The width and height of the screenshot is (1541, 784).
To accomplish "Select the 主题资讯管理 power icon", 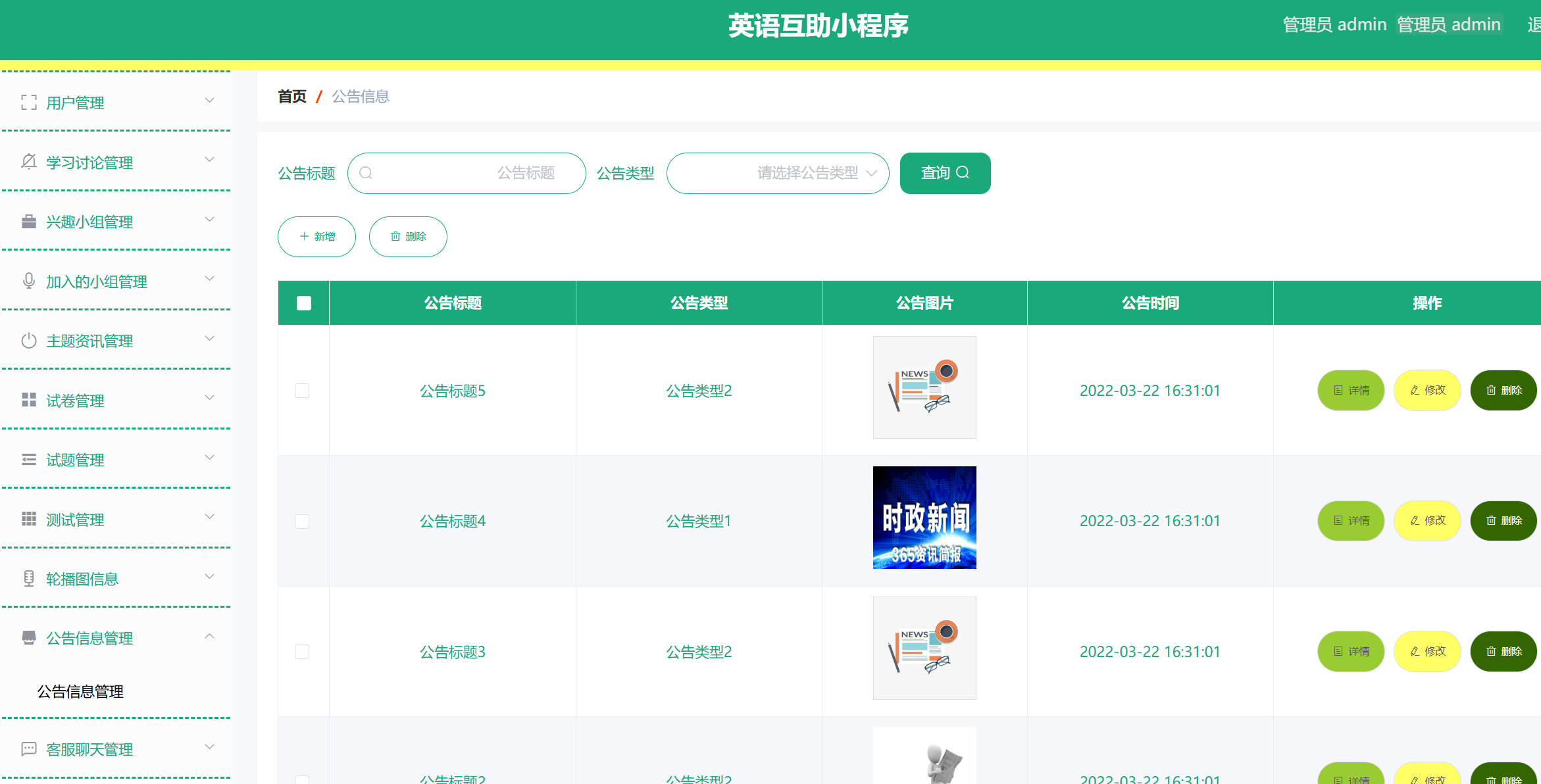I will (x=29, y=341).
